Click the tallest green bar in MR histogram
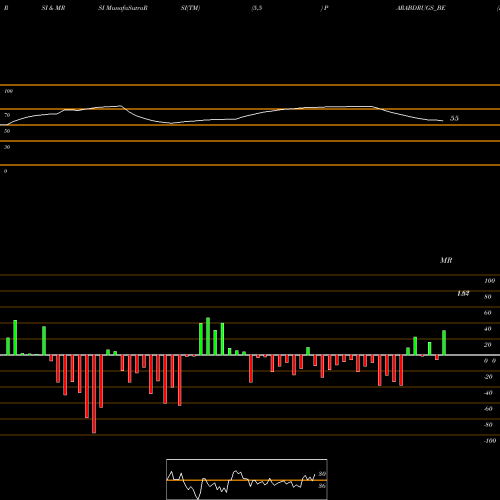The image size is (500, 500). pos(208,336)
